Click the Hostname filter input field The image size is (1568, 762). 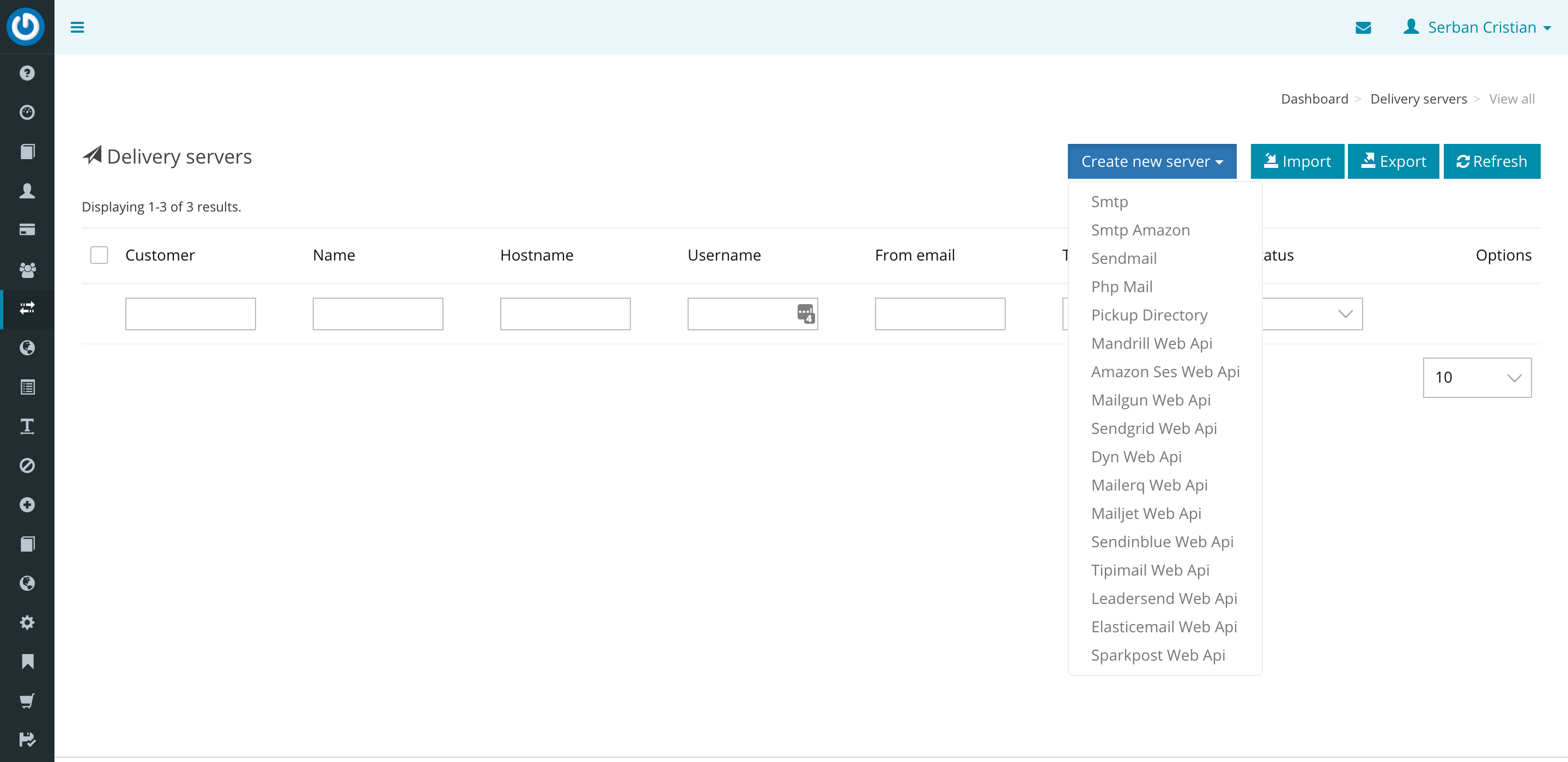point(565,314)
